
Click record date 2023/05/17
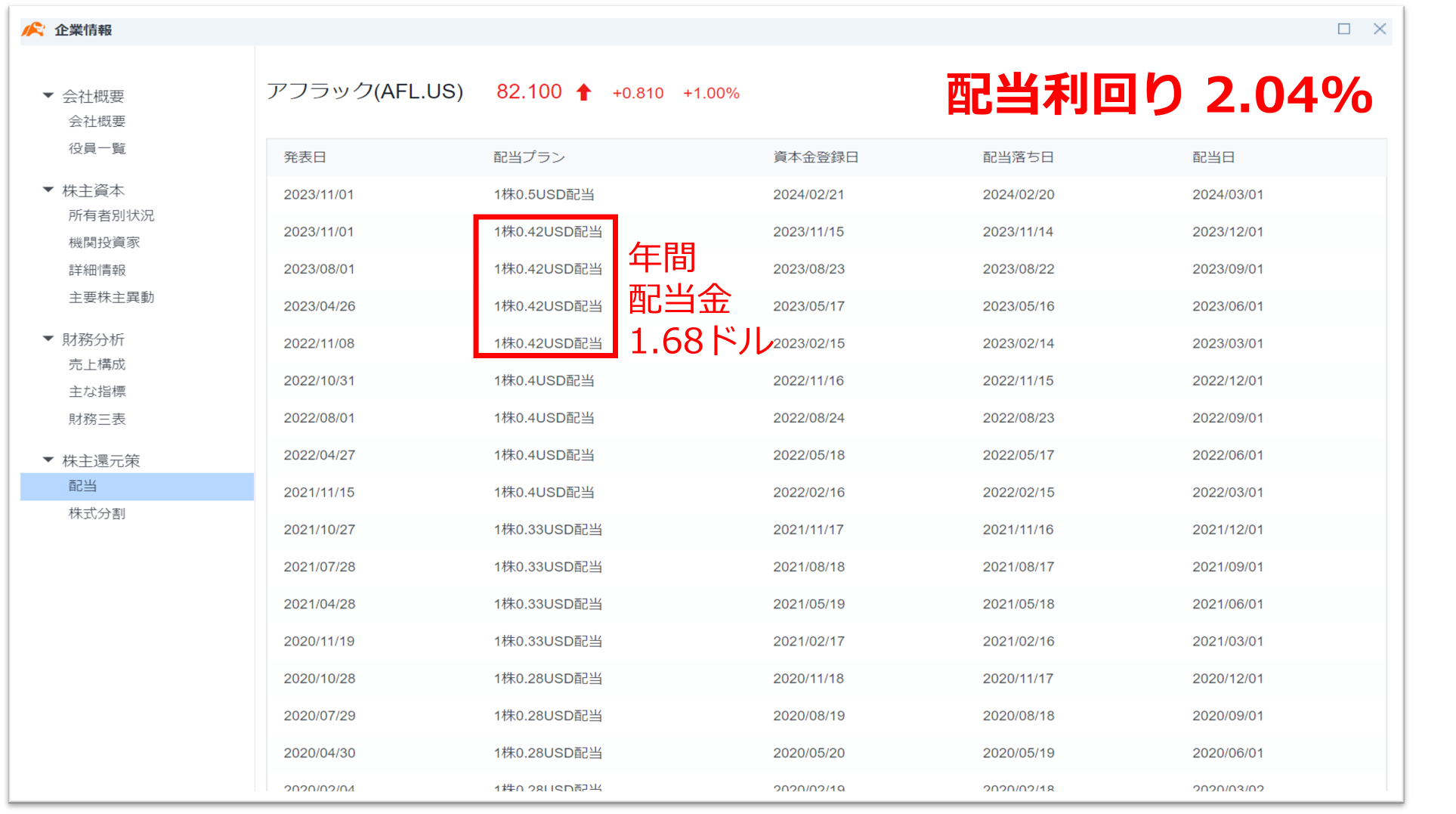[808, 306]
